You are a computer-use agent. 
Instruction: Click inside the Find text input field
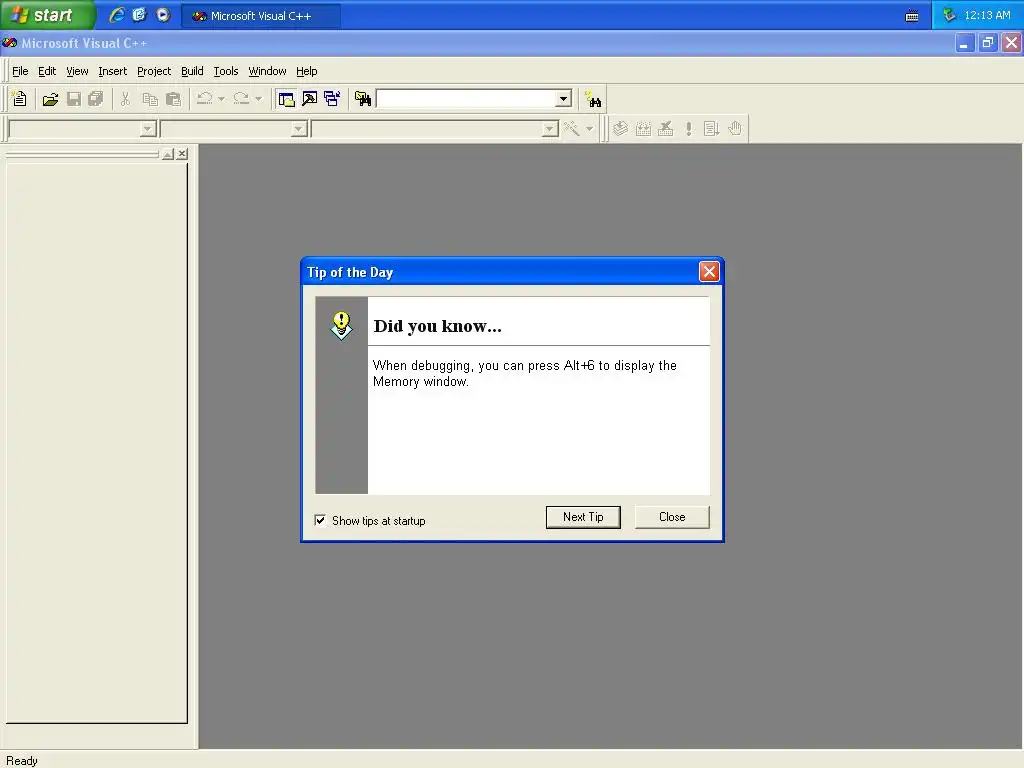click(x=466, y=99)
